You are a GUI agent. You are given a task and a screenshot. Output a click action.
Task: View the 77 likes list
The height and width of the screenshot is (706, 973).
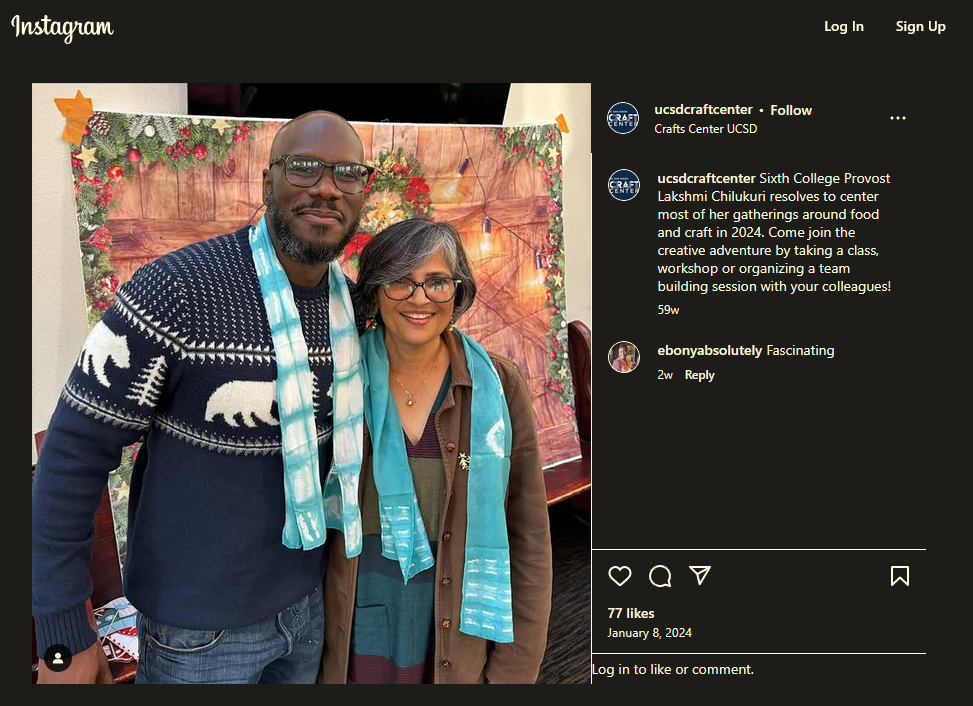[630, 613]
